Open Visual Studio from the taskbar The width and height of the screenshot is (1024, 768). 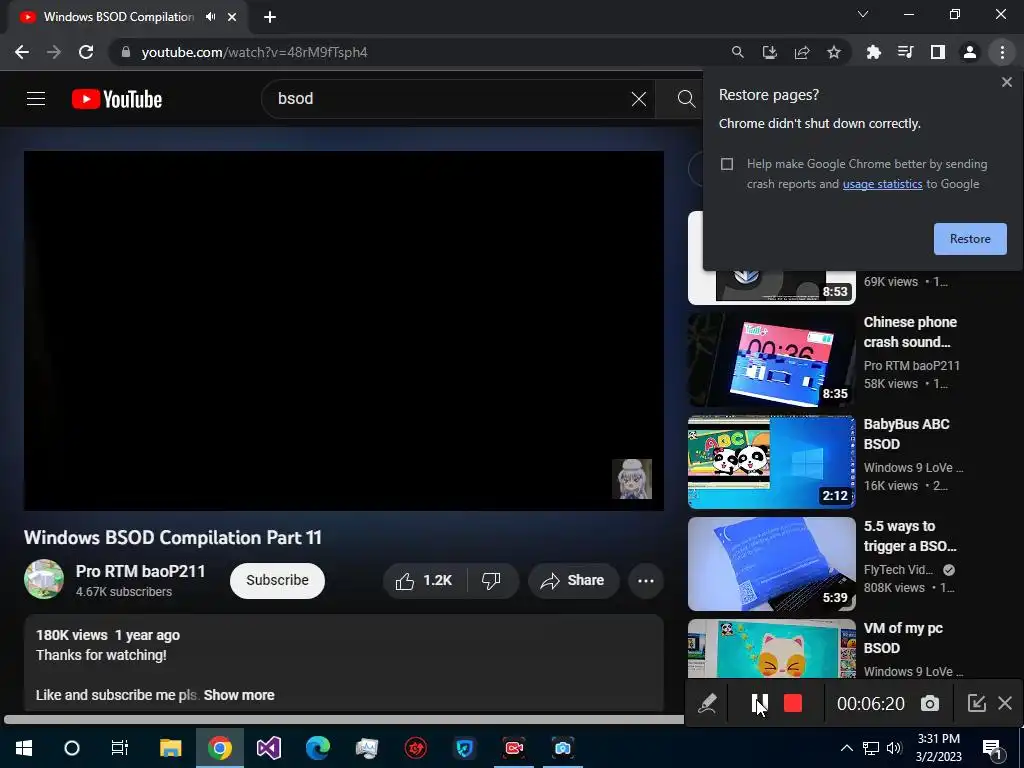pos(268,748)
